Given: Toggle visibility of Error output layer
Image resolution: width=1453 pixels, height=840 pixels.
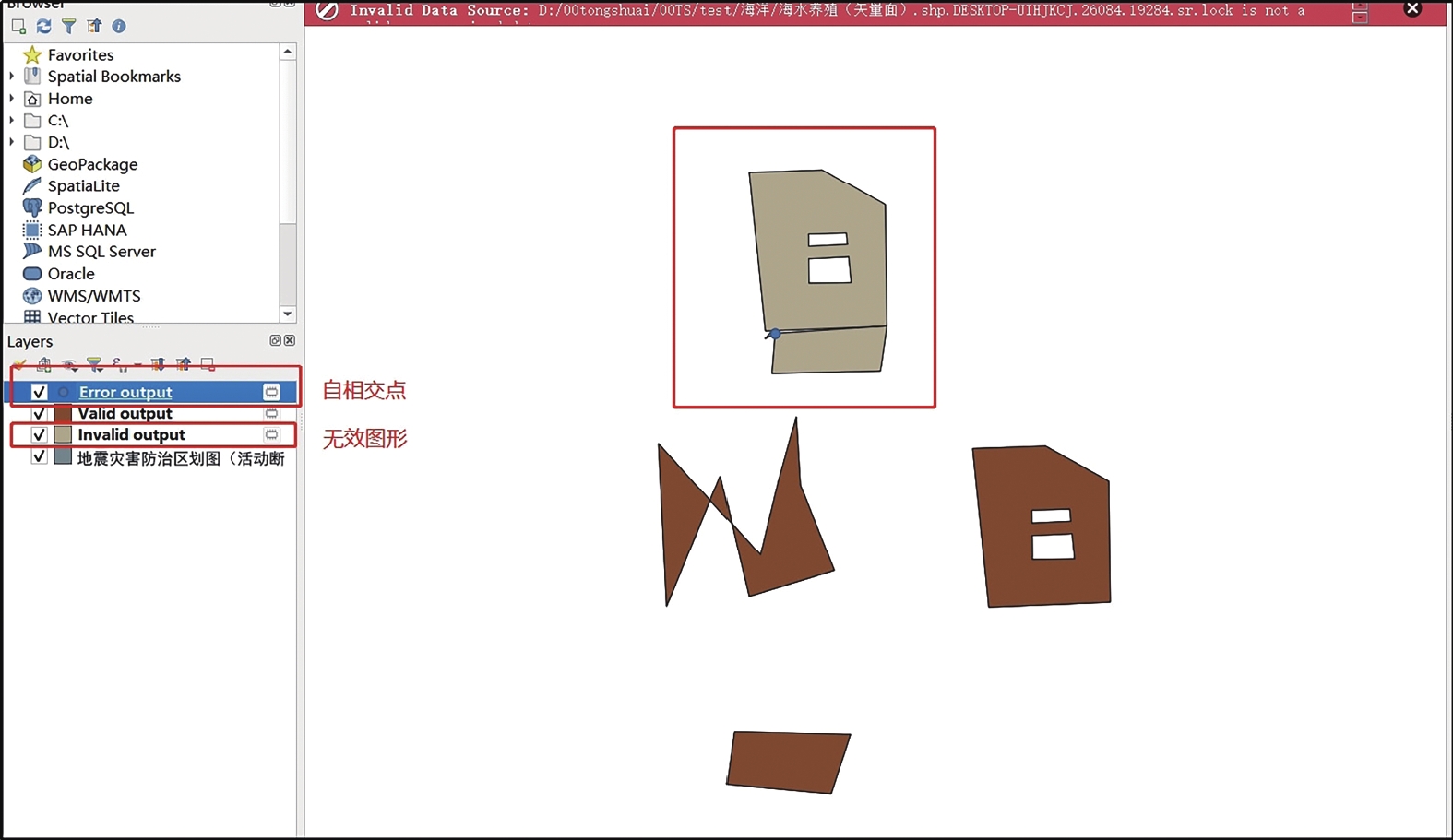Looking at the screenshot, I should [x=39, y=392].
